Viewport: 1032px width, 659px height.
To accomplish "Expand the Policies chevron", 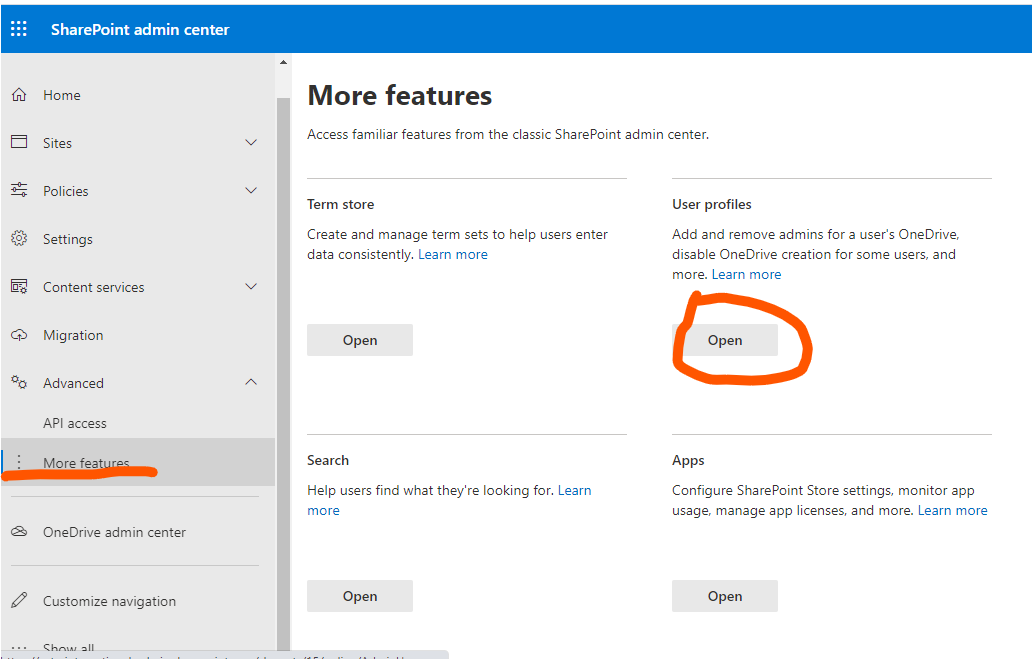I will pos(251,190).
